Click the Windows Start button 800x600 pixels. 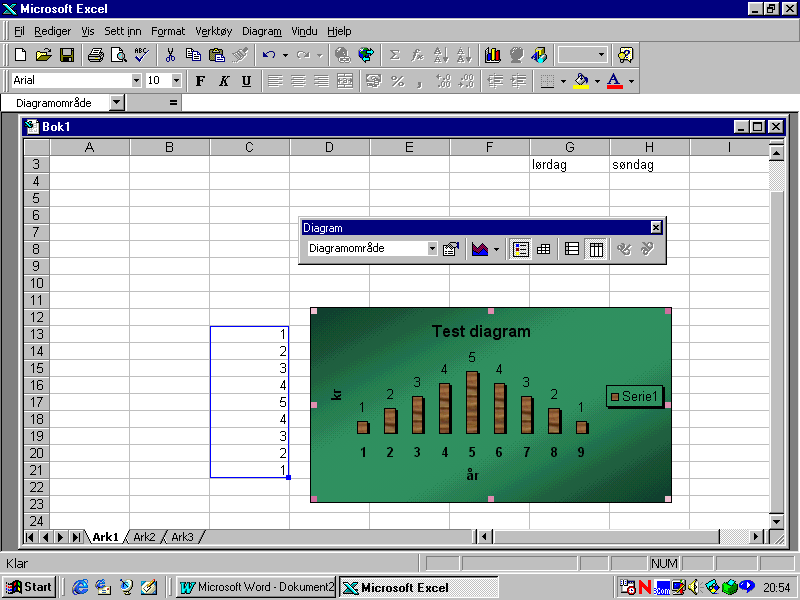click(29, 587)
